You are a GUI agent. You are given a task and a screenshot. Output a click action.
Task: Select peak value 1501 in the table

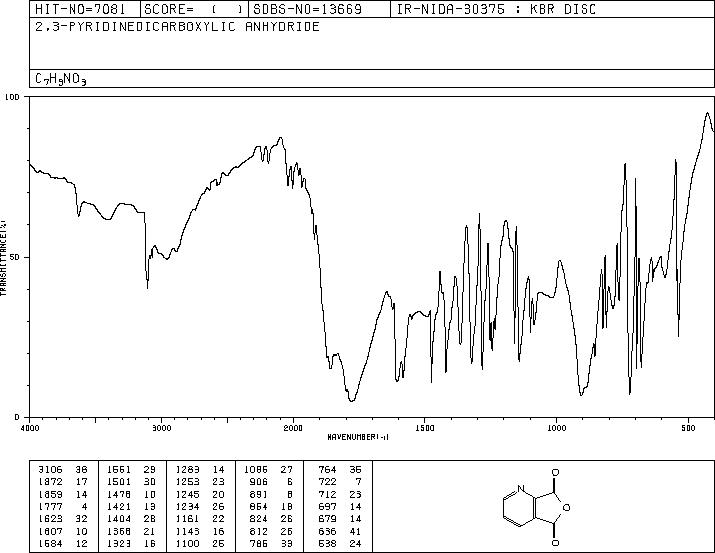[119, 481]
